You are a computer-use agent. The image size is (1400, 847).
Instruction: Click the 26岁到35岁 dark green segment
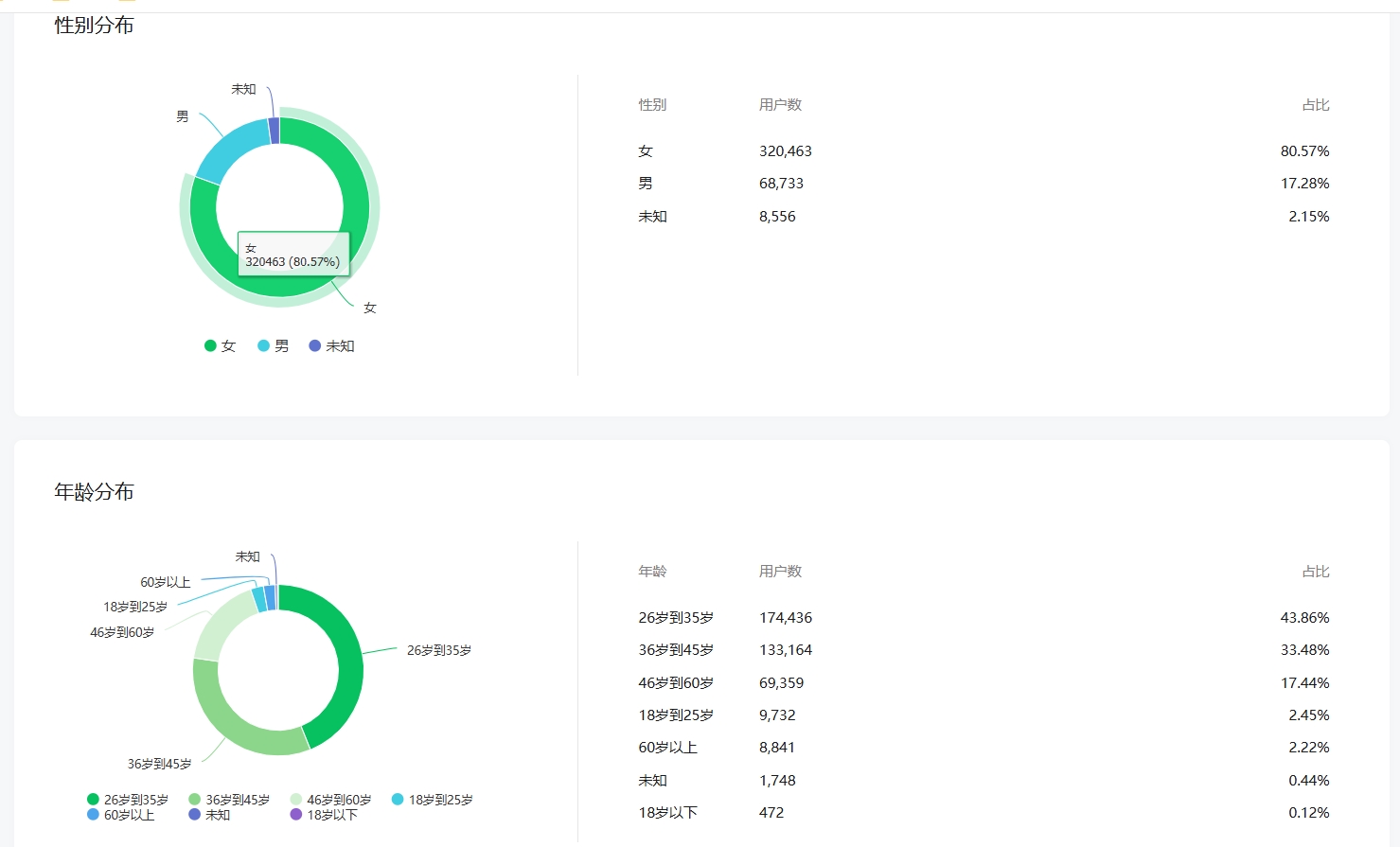click(349, 662)
